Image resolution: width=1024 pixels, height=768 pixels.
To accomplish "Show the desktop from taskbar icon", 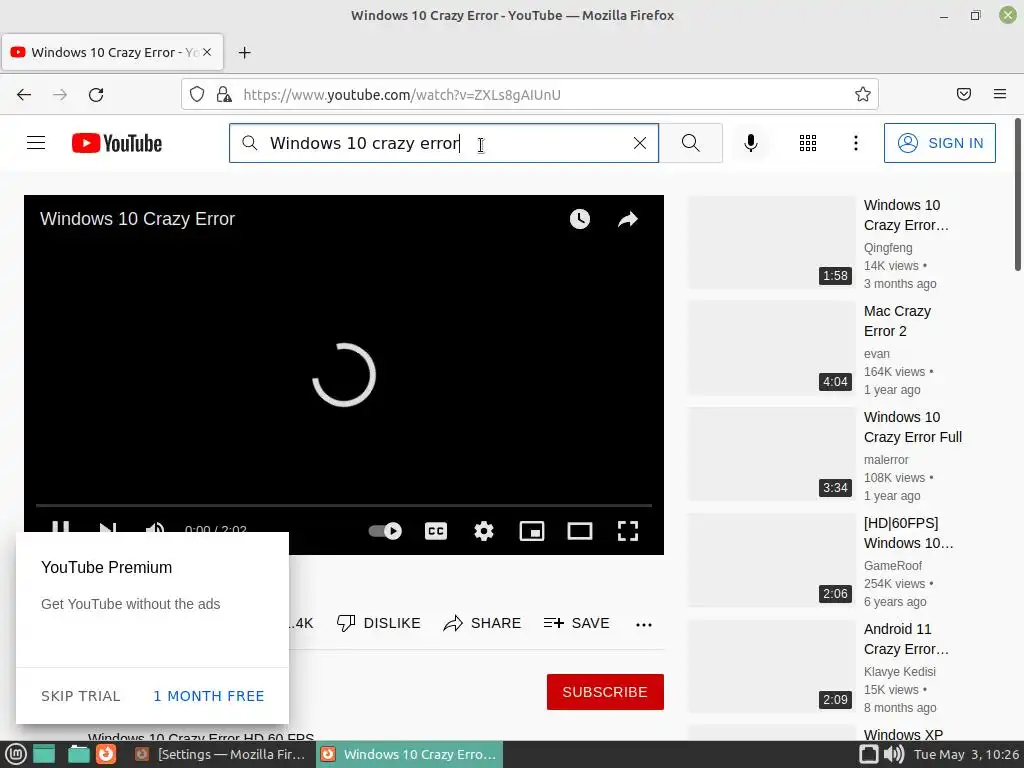I will pyautogui.click(x=44, y=754).
